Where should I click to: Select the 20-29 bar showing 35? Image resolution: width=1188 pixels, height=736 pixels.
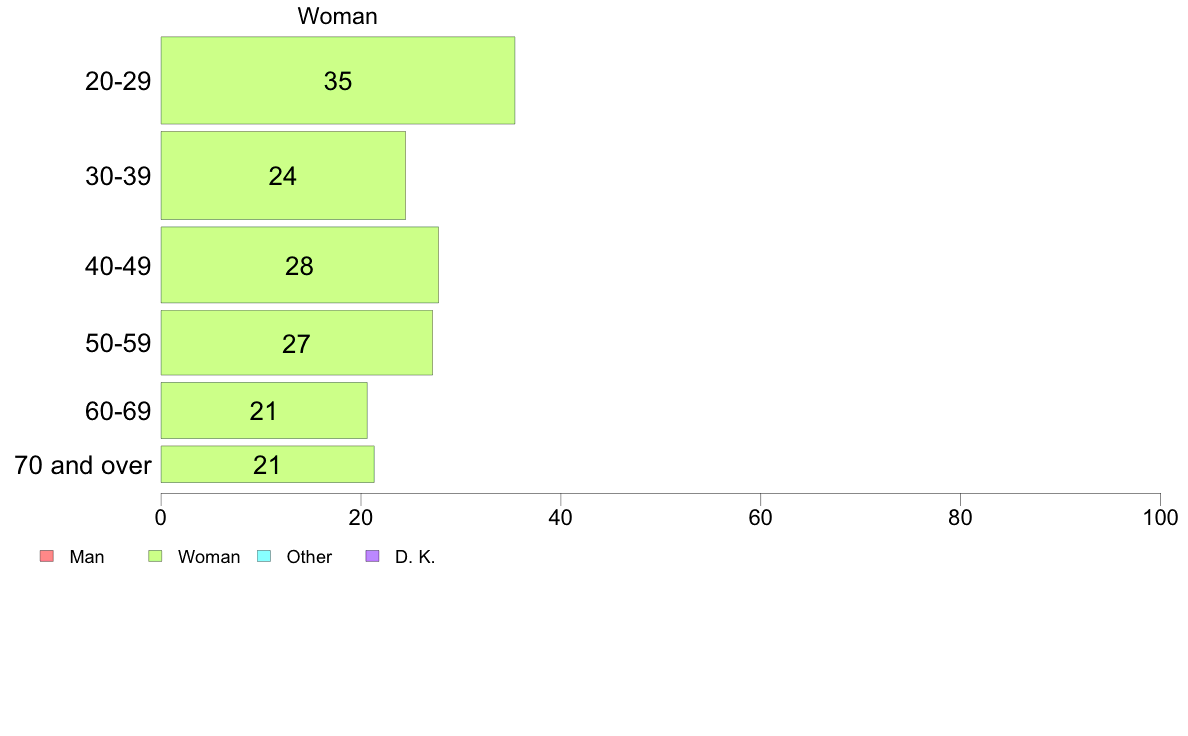(x=338, y=80)
